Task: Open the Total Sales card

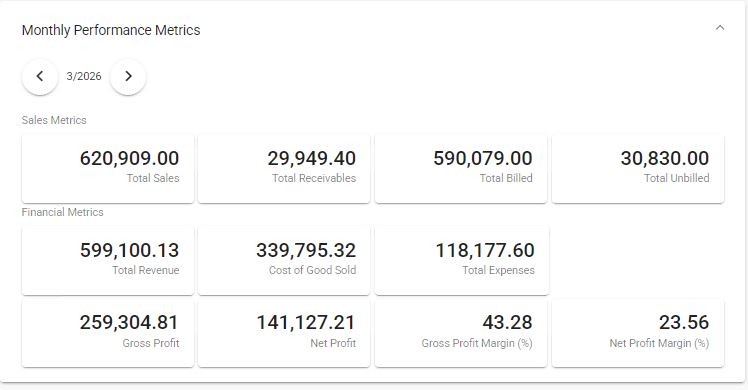Action: coord(108,169)
